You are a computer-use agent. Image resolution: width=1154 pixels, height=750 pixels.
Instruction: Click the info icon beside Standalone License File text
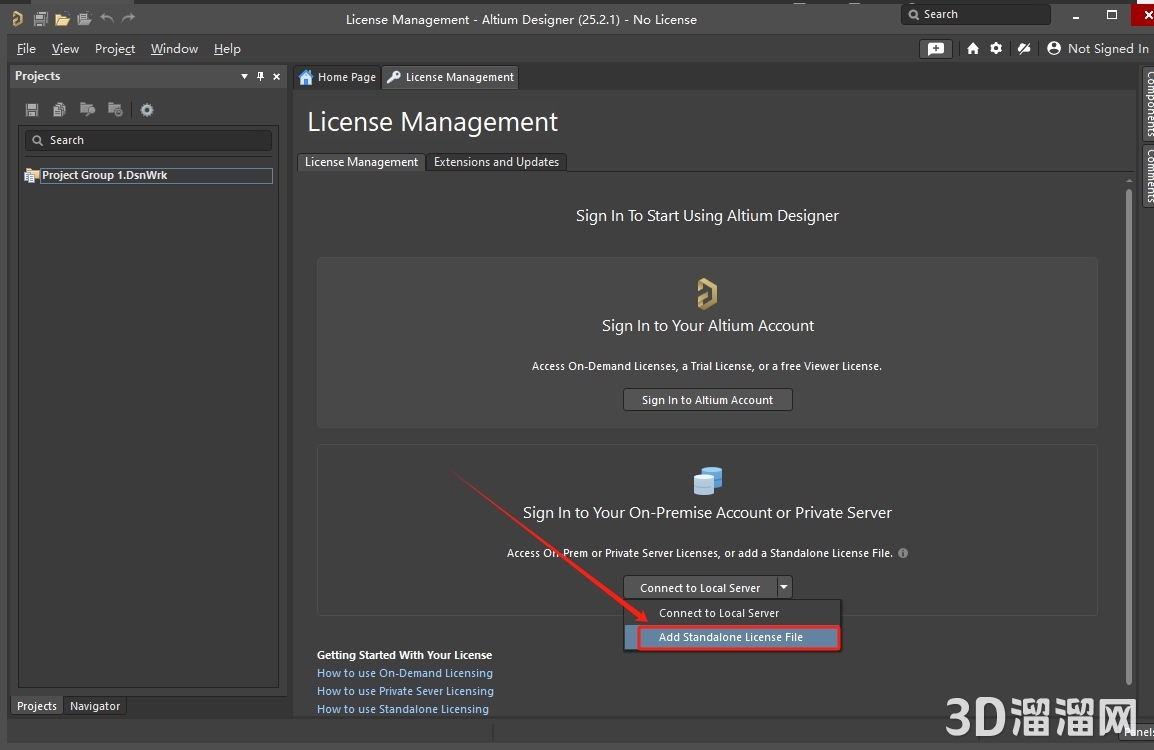[903, 553]
